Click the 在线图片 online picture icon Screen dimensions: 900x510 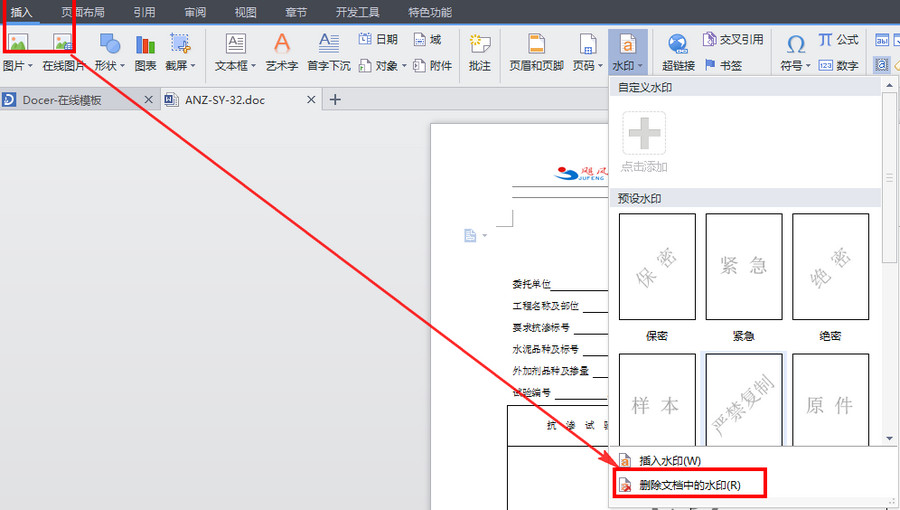tap(63, 44)
